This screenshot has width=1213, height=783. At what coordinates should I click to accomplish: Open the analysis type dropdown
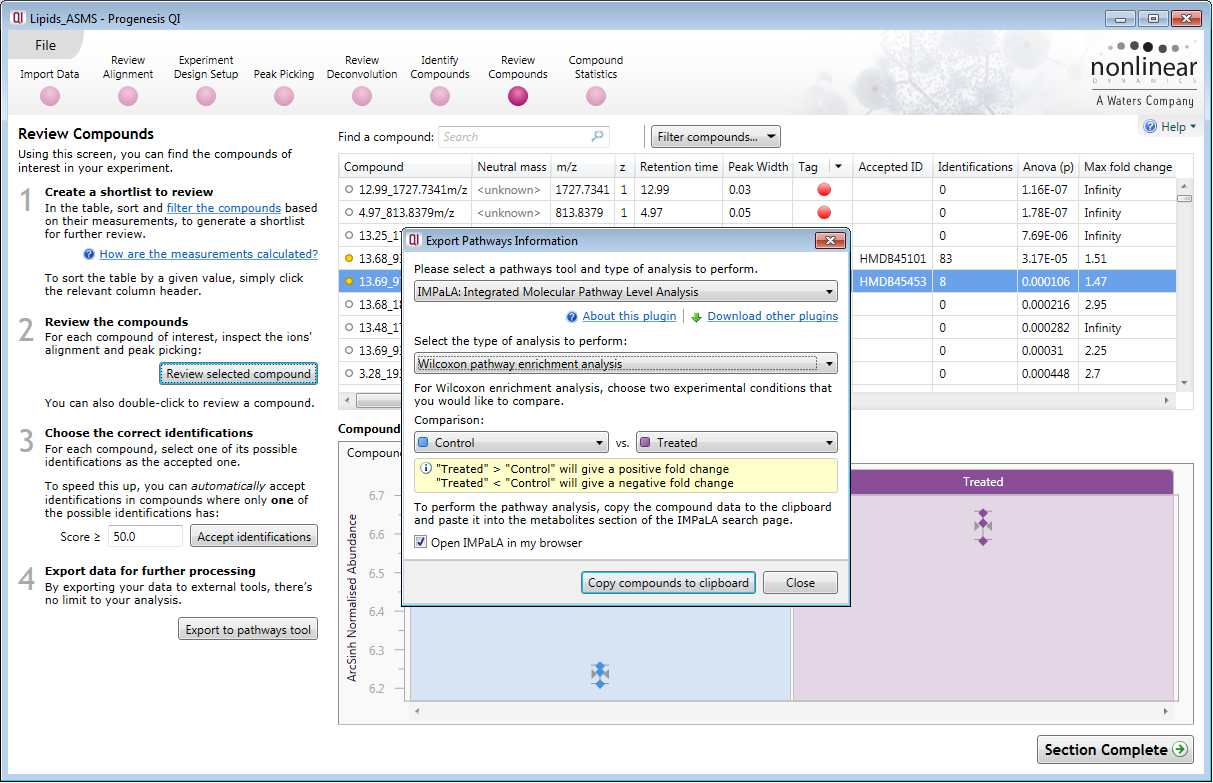coord(626,364)
